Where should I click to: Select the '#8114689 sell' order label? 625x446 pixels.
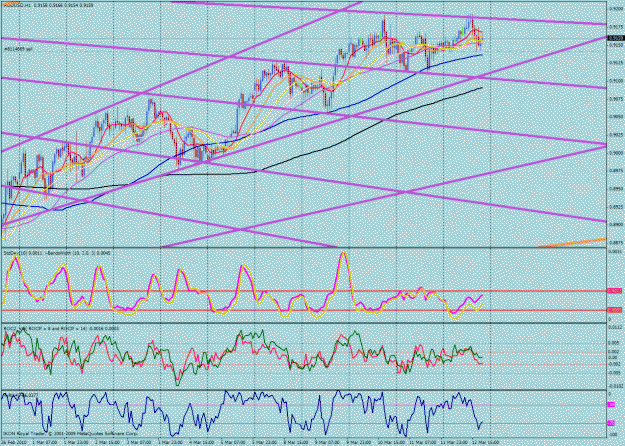(17, 49)
